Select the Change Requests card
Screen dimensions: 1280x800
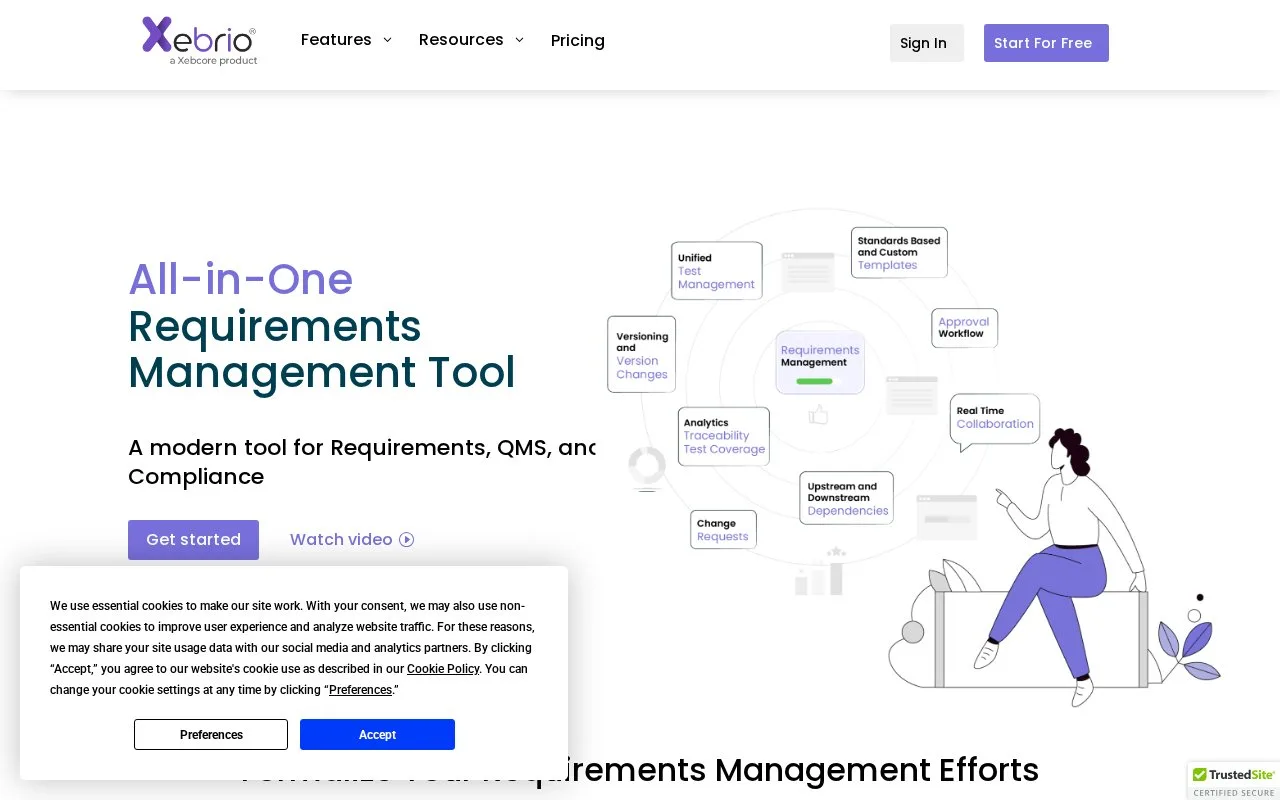tap(723, 530)
